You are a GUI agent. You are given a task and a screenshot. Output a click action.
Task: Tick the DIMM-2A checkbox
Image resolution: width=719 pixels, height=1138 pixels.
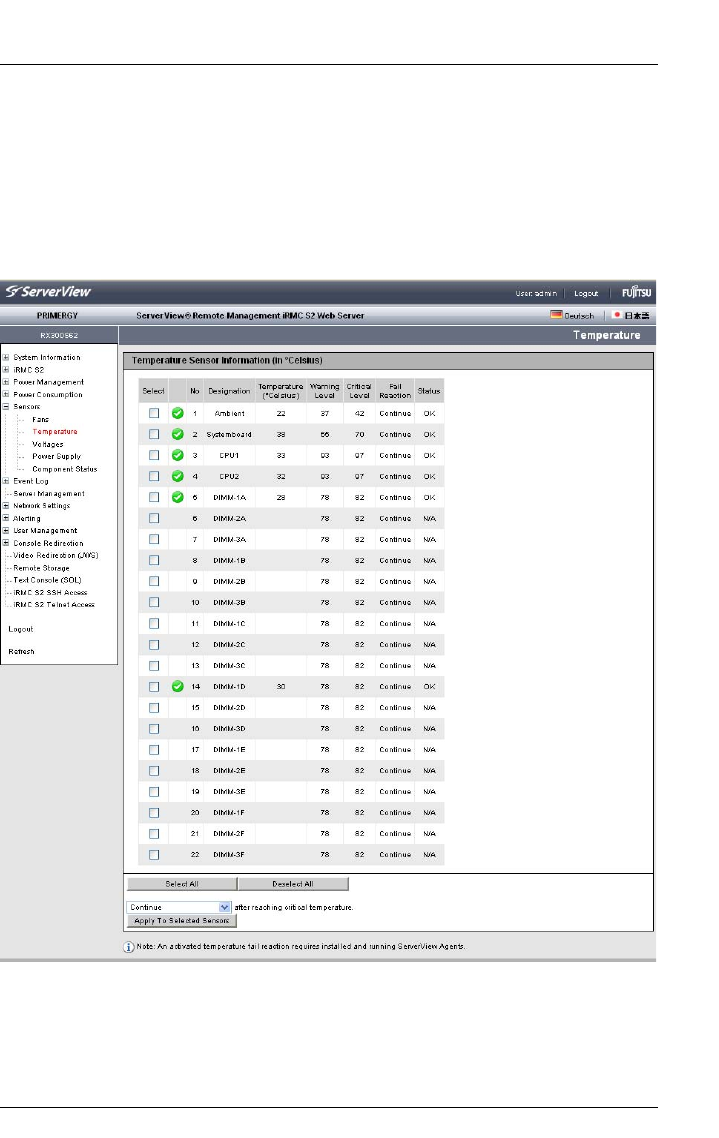pyautogui.click(x=154, y=518)
